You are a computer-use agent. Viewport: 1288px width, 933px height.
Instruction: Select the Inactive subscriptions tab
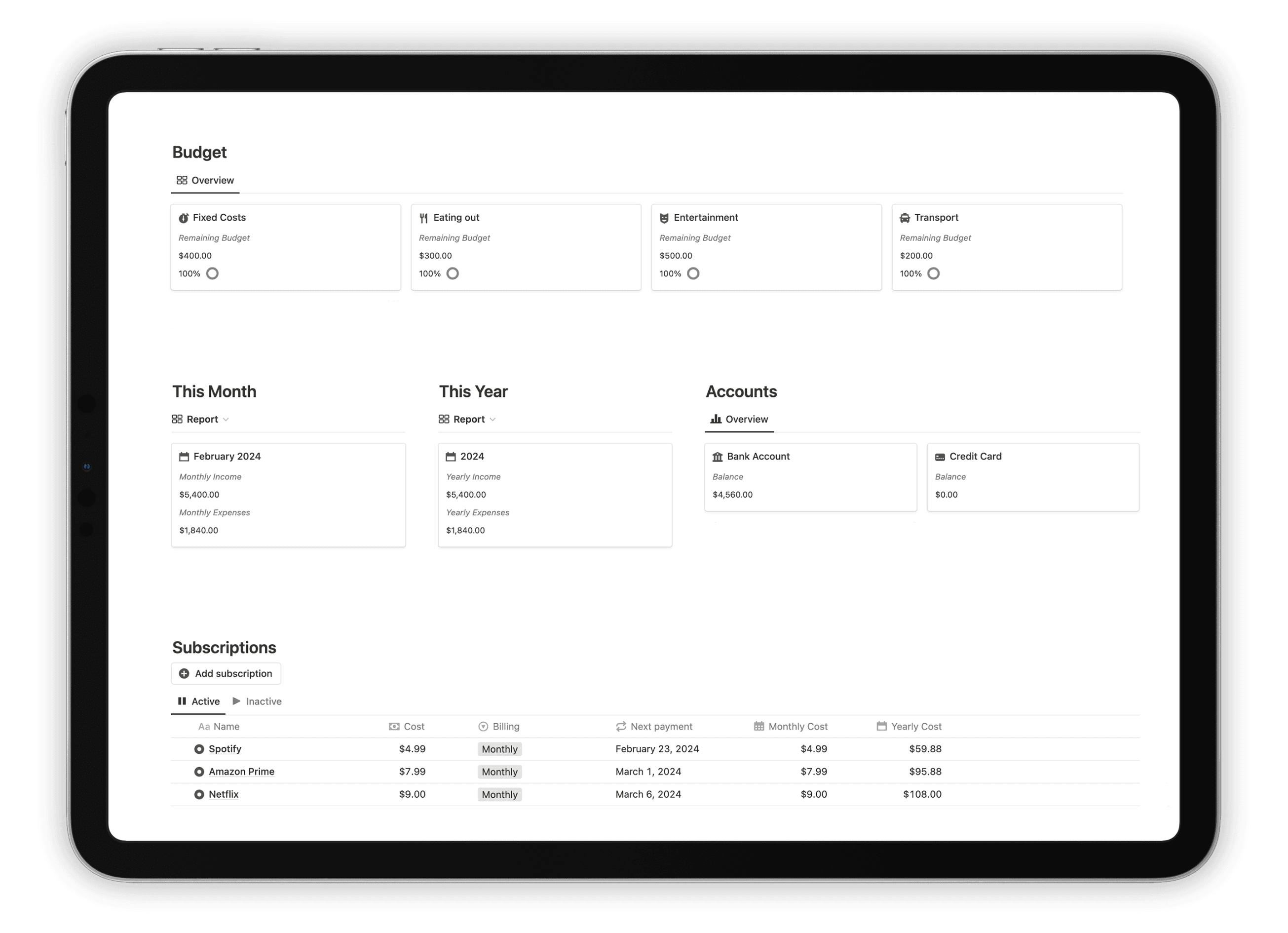(x=262, y=701)
